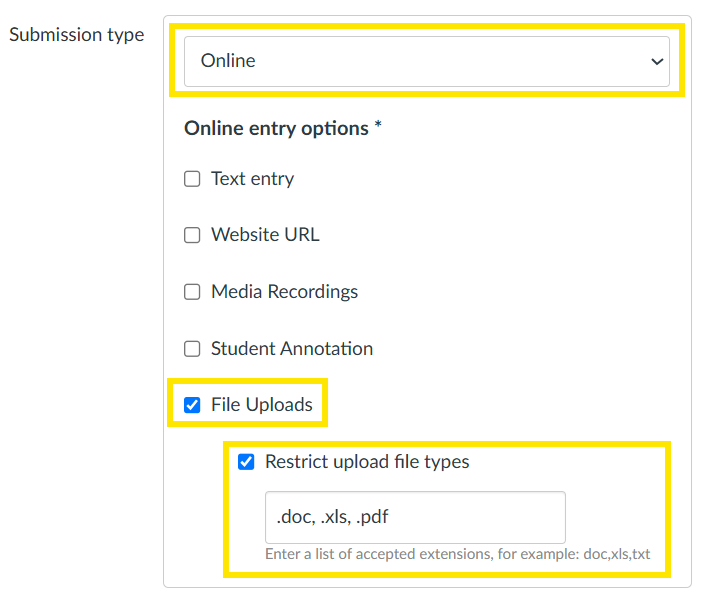Click the 'Online entry options' heading
This screenshot has height=594, width=710.
coord(276,129)
